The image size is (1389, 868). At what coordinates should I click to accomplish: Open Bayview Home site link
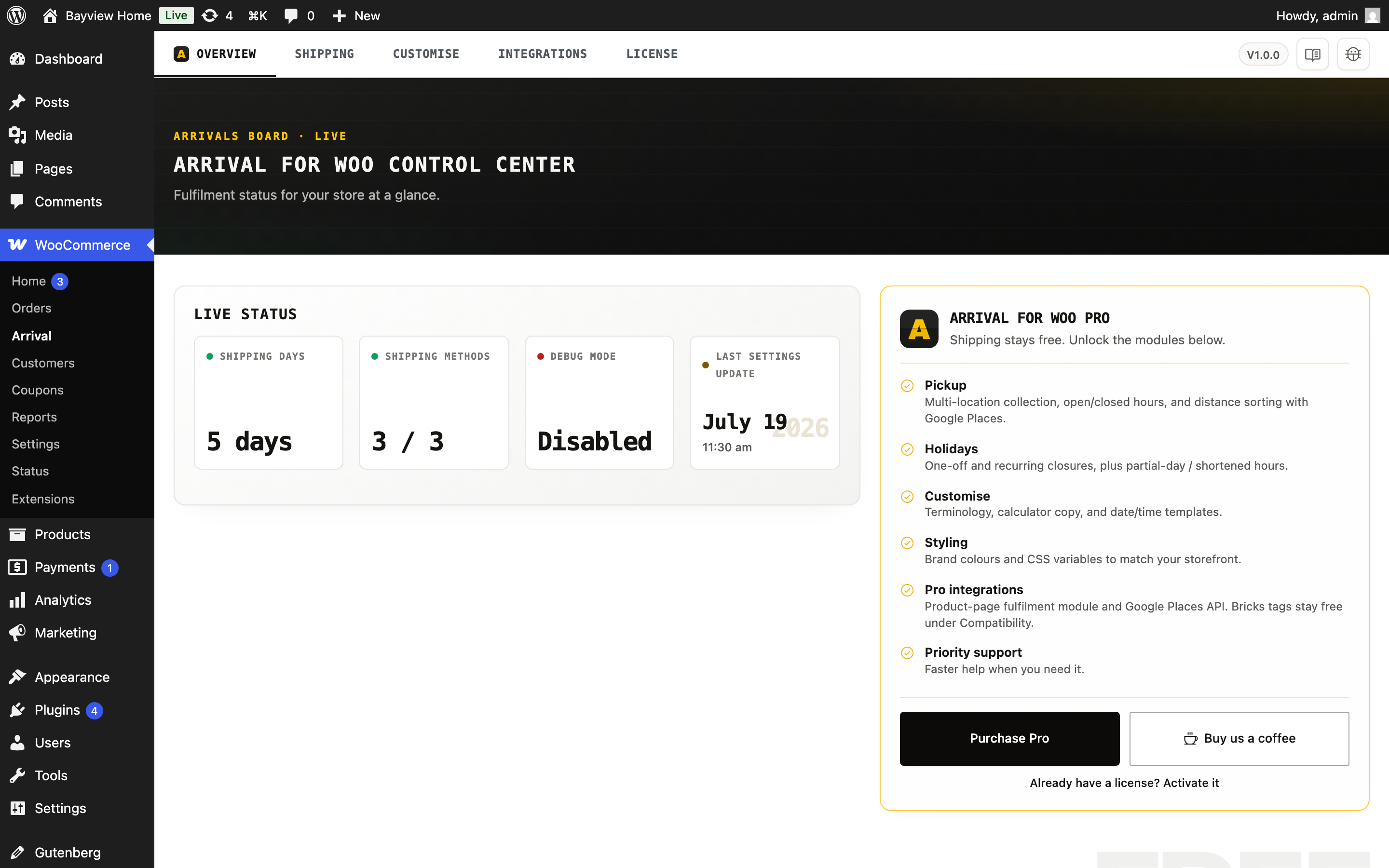click(97, 15)
